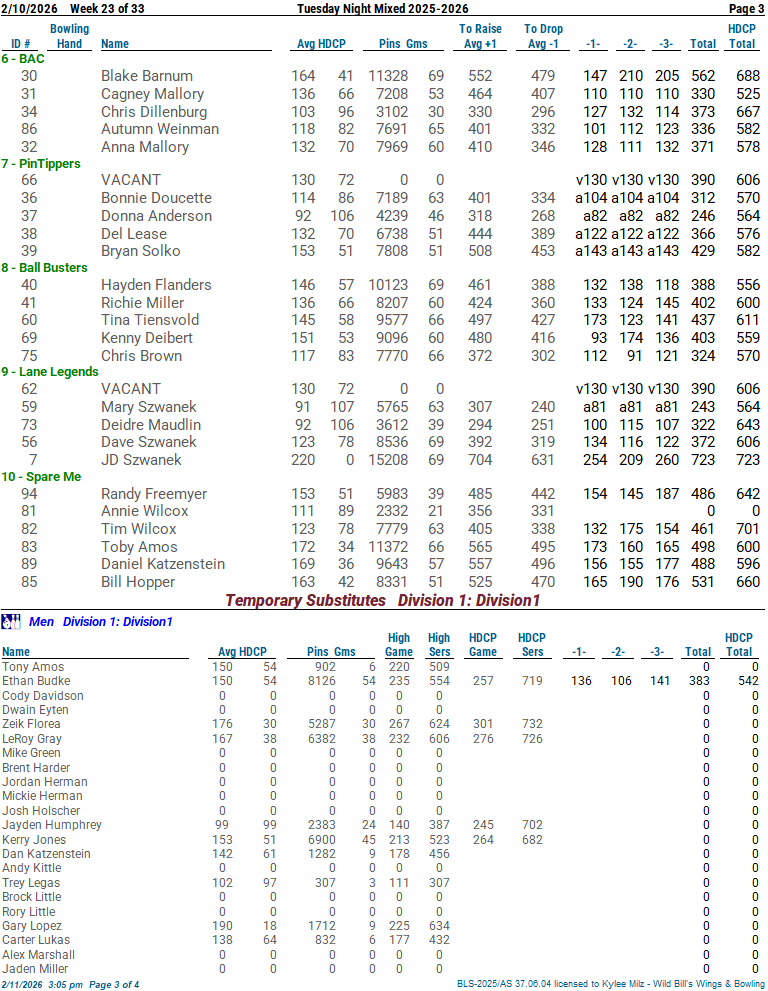Click bowler name Blake Barnum

click(x=147, y=76)
